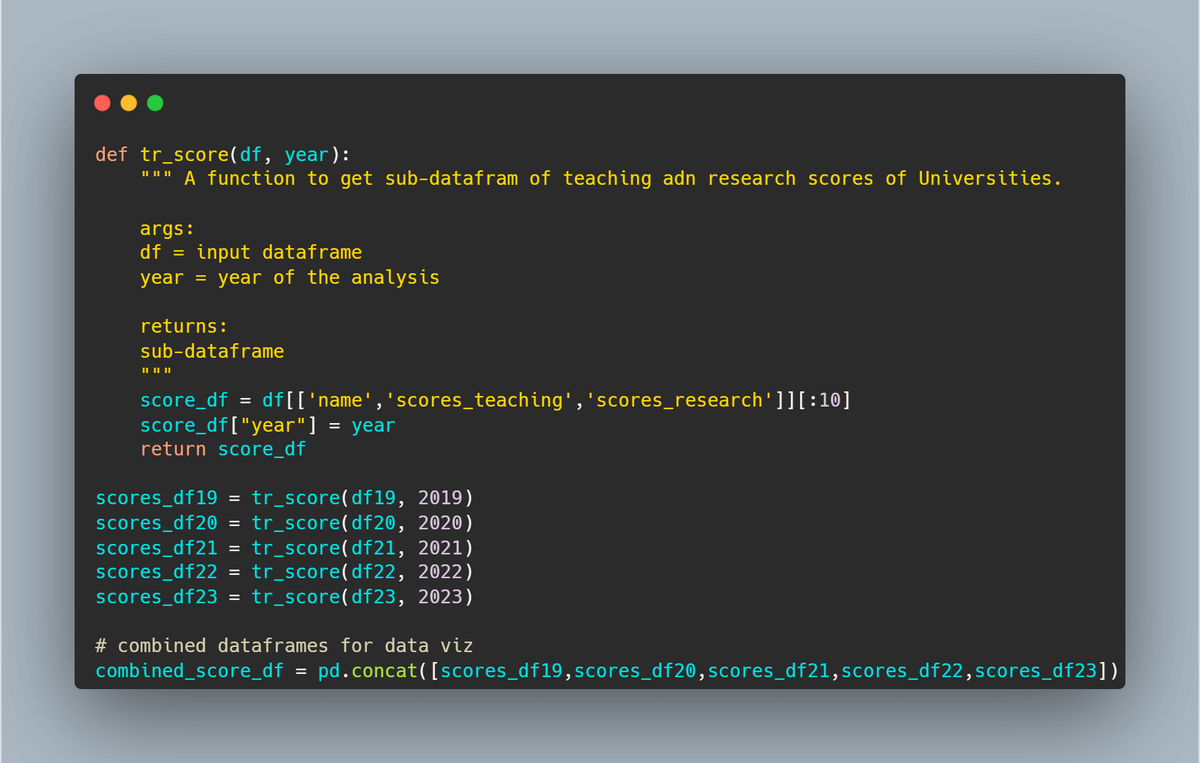
Task: Click the number 2019 argument
Action: [439, 498]
